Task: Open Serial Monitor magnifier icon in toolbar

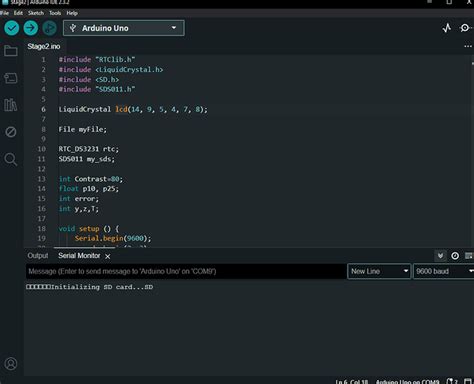Action: click(465, 28)
